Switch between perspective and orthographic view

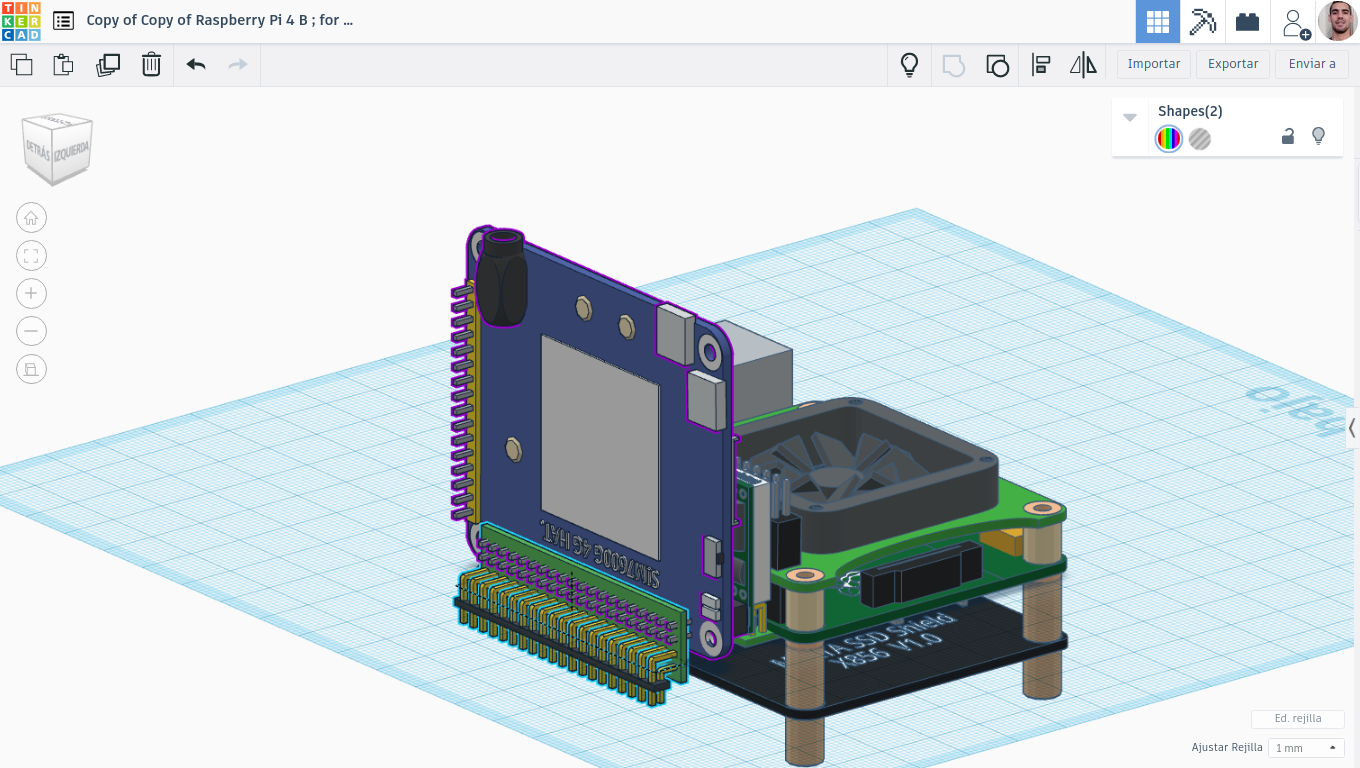pyautogui.click(x=31, y=369)
